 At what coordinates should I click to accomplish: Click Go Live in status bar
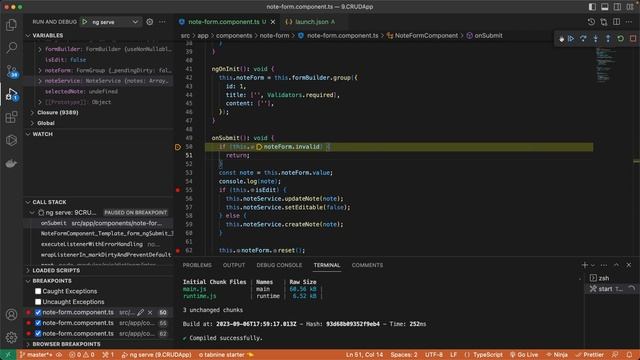(524, 355)
